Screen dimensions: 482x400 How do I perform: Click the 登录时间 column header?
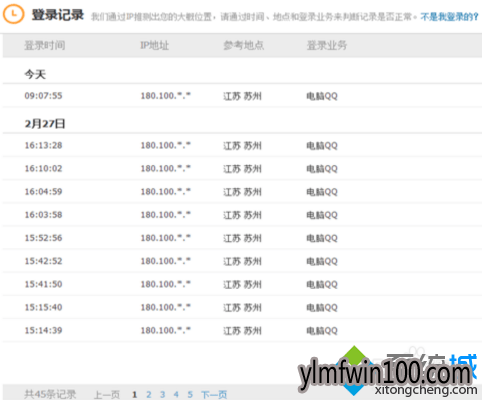point(45,45)
